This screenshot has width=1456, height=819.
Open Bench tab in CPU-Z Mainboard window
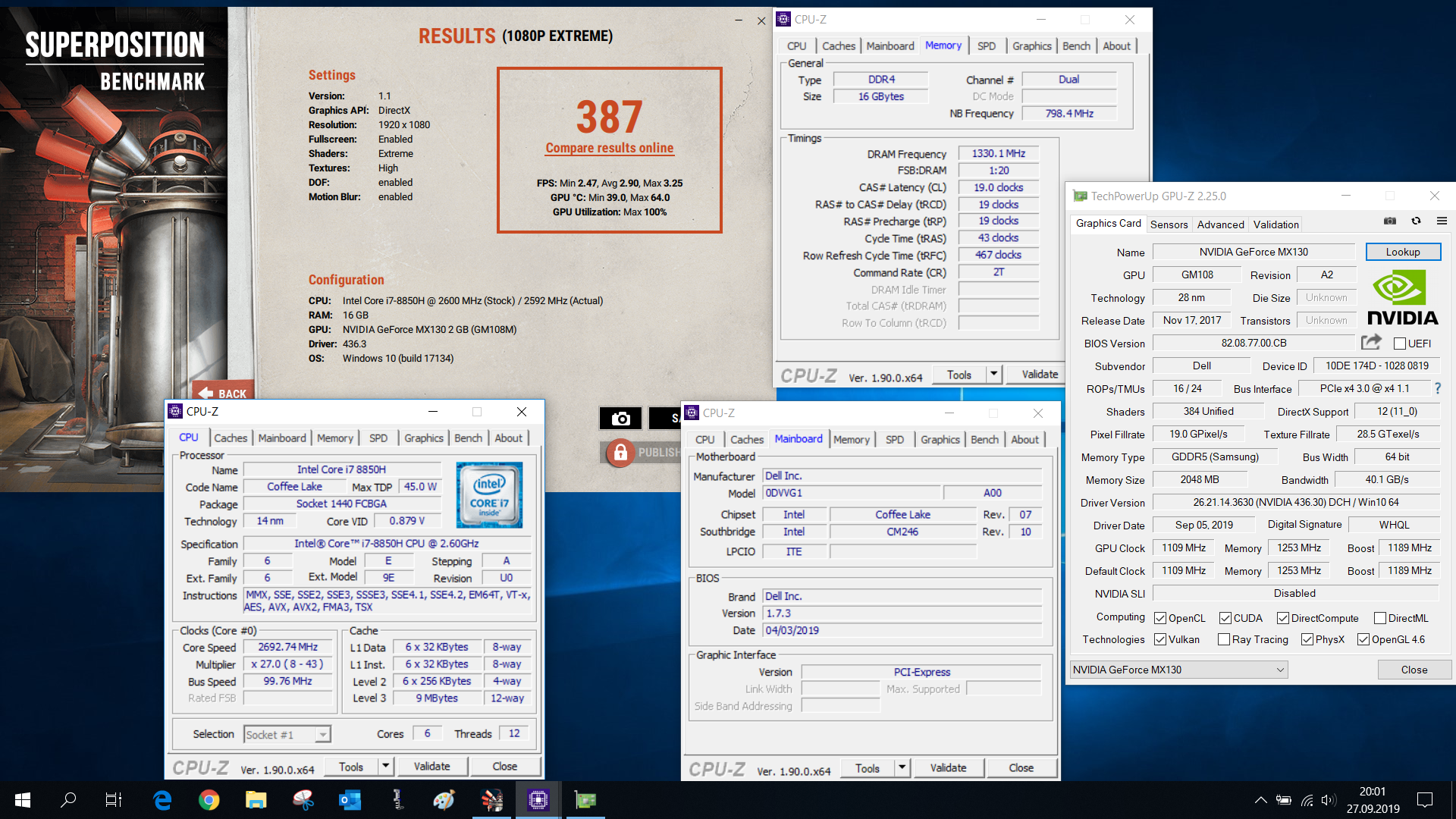[x=984, y=439]
